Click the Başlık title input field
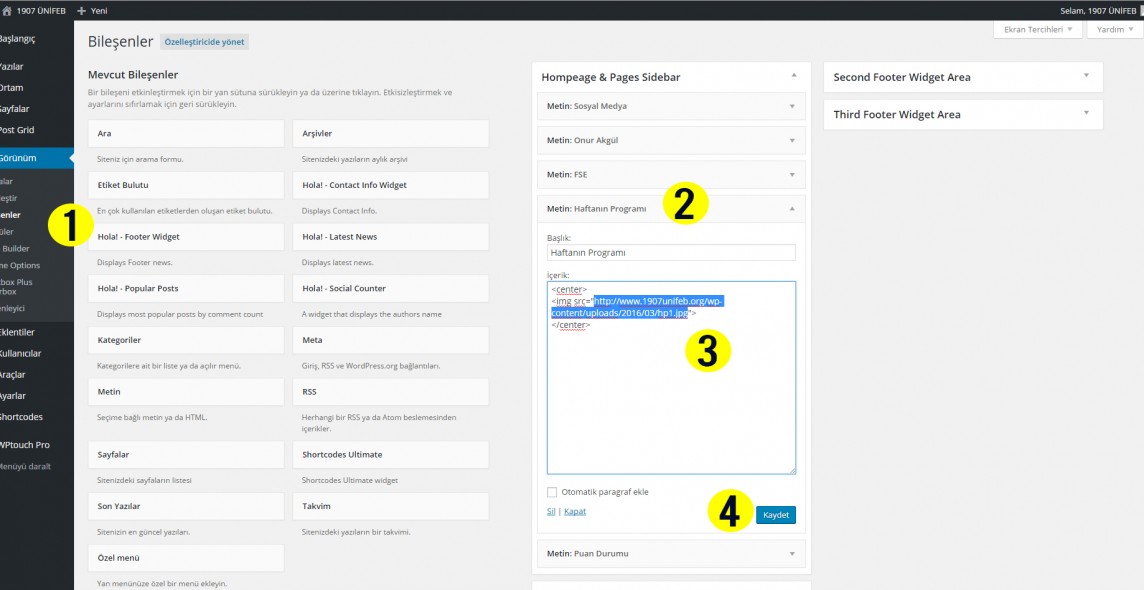The width and height of the screenshot is (1144, 590). pos(671,253)
